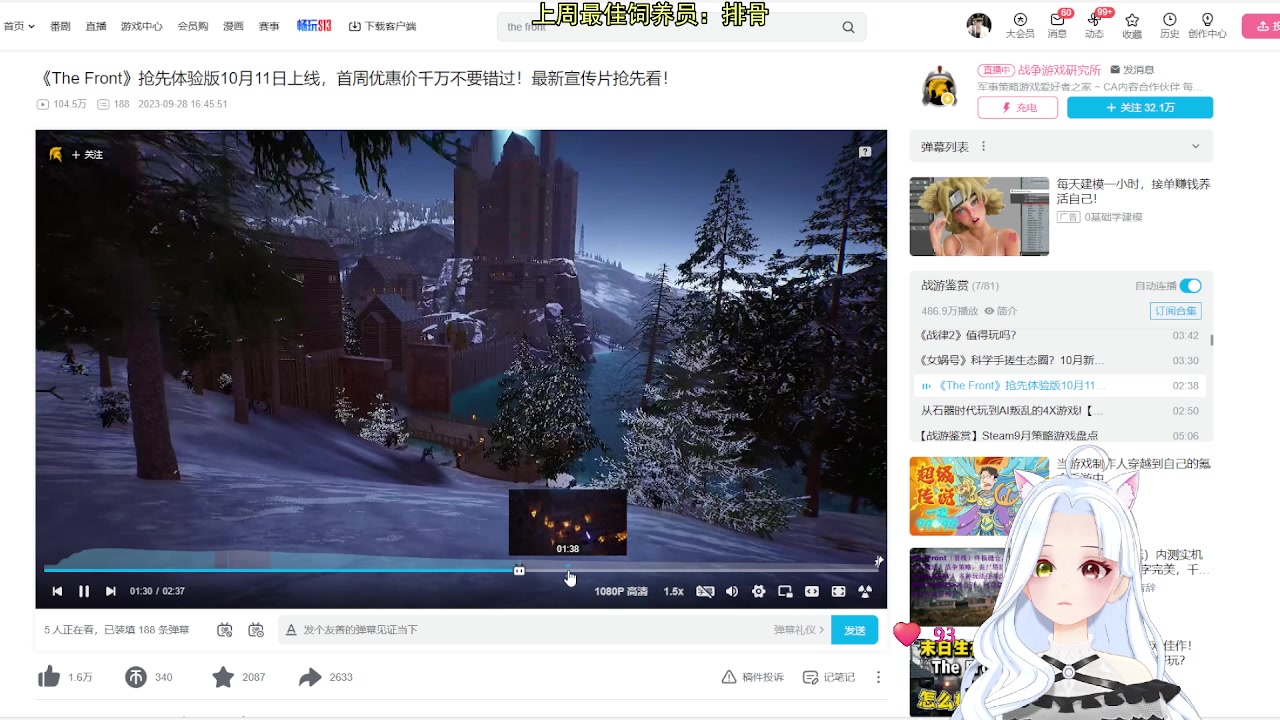This screenshot has width=1280, height=720.
Task: Open the 每天建模一小时 ad thumbnail
Action: click(979, 216)
